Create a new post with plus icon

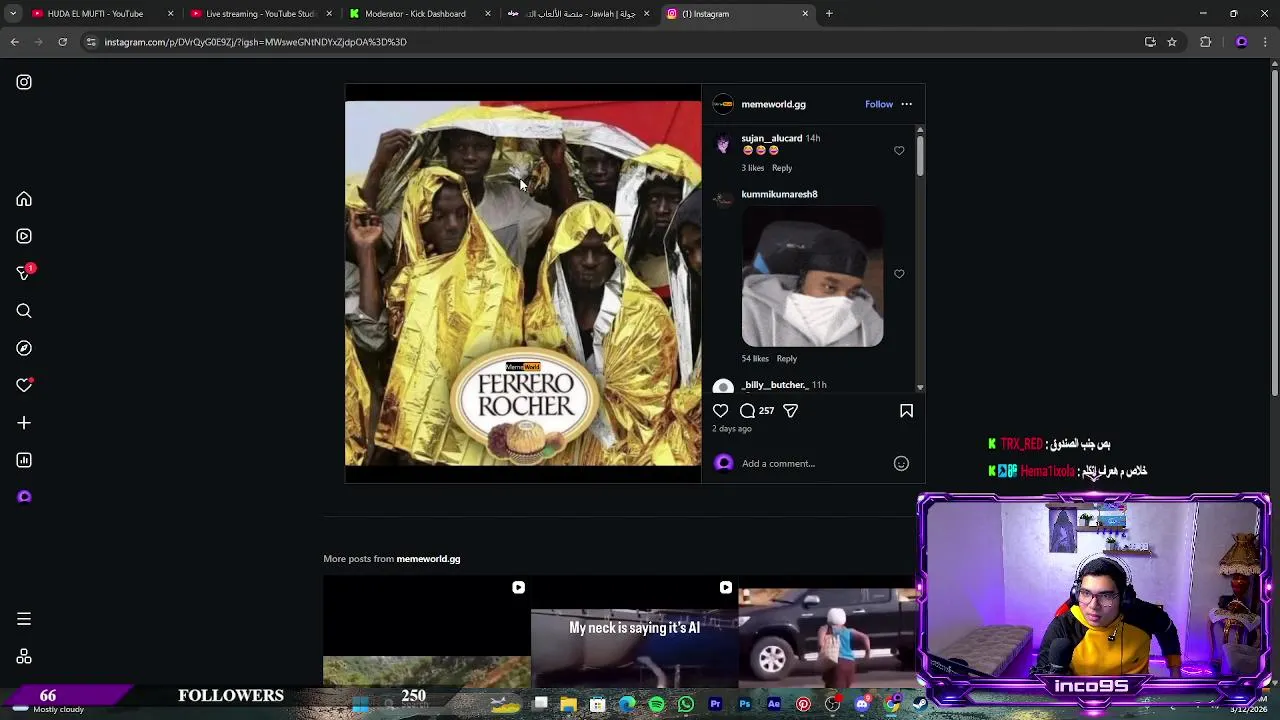24,423
